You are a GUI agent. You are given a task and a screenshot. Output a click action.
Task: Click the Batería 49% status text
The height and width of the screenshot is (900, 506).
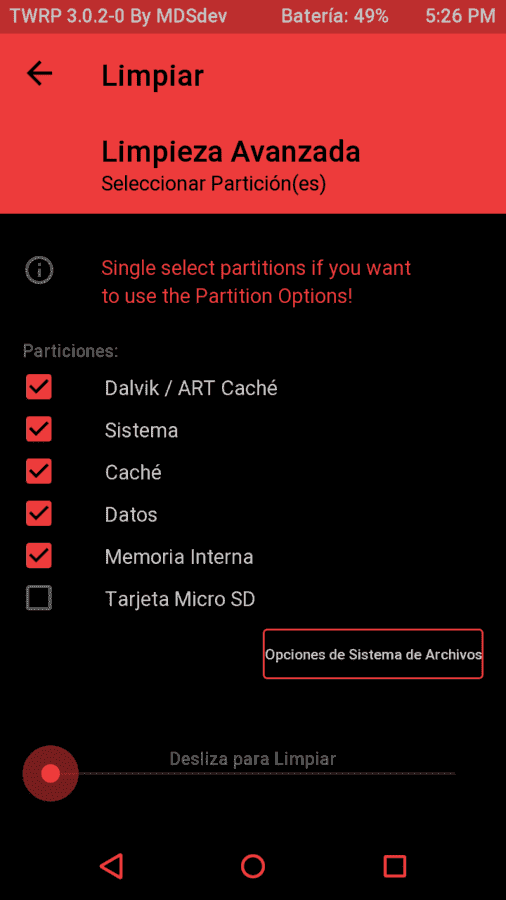tap(334, 16)
